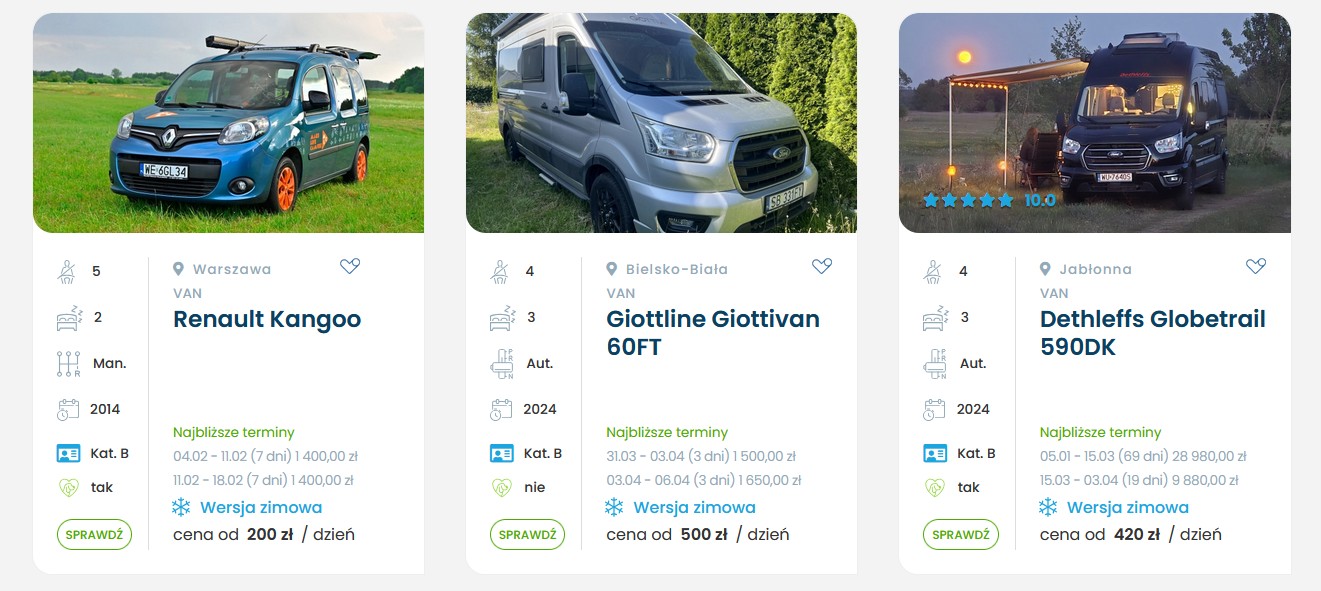The image size is (1321, 591).
Task: Toggle heart favorite on Giottline Giottivan 60FT
Action: click(x=821, y=266)
